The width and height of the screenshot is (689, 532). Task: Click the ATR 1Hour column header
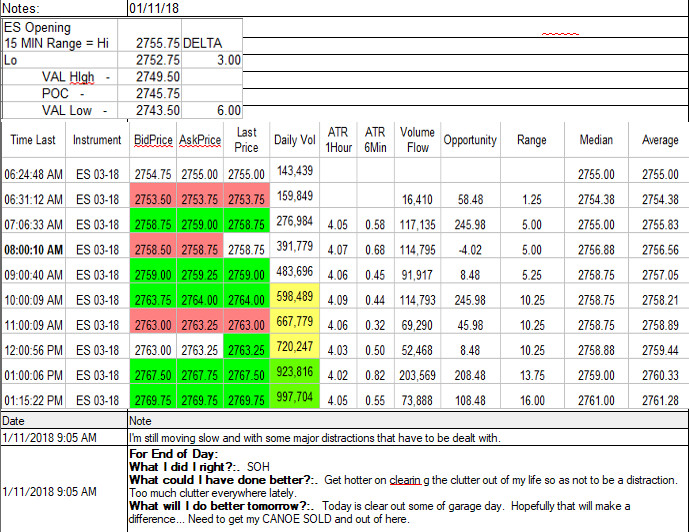point(338,140)
